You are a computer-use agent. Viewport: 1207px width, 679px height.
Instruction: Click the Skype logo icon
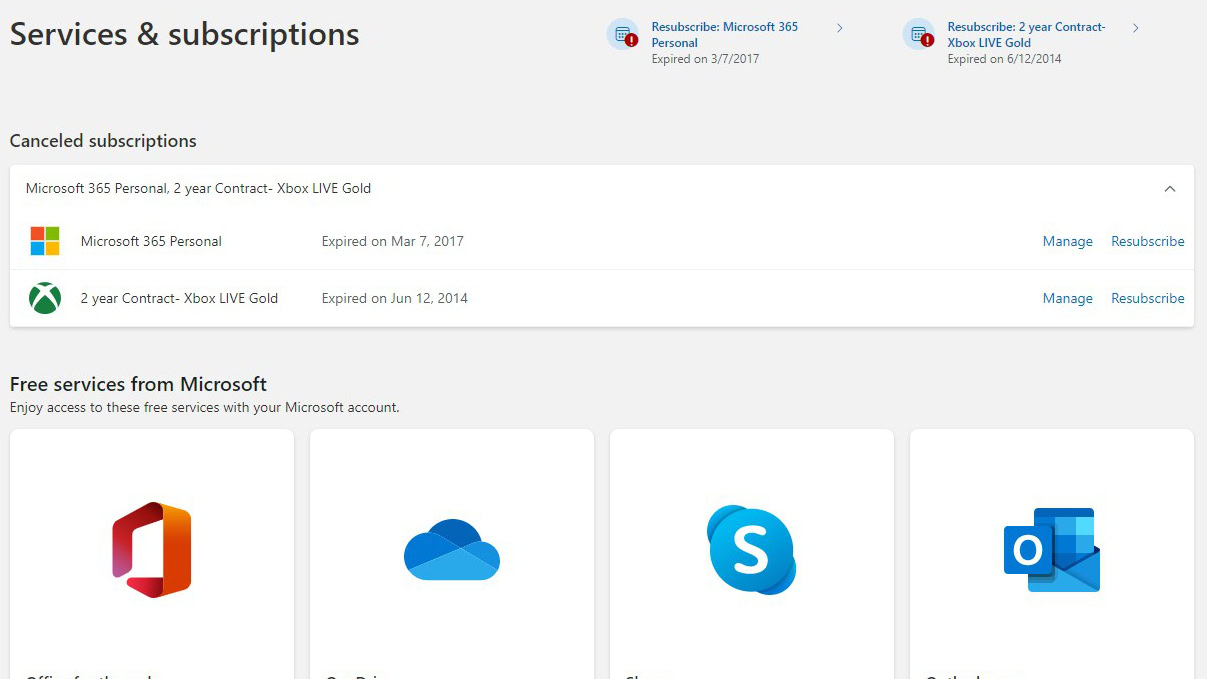point(751,550)
